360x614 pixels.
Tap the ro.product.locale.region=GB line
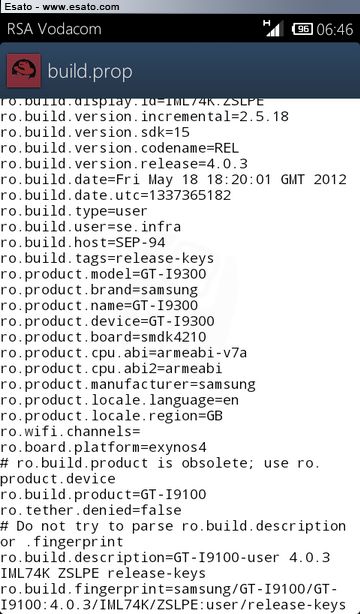coord(111,415)
